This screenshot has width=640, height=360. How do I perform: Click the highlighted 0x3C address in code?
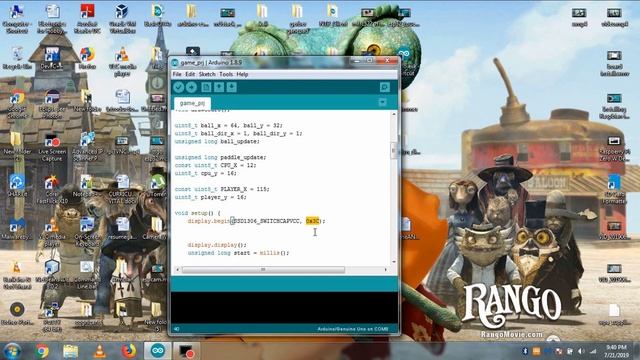(x=312, y=221)
